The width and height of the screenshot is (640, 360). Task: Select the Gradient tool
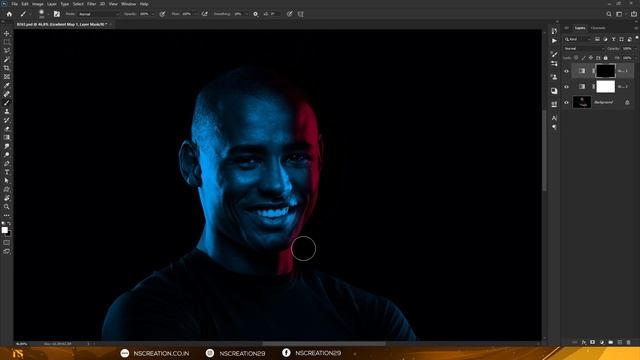pyautogui.click(x=7, y=137)
